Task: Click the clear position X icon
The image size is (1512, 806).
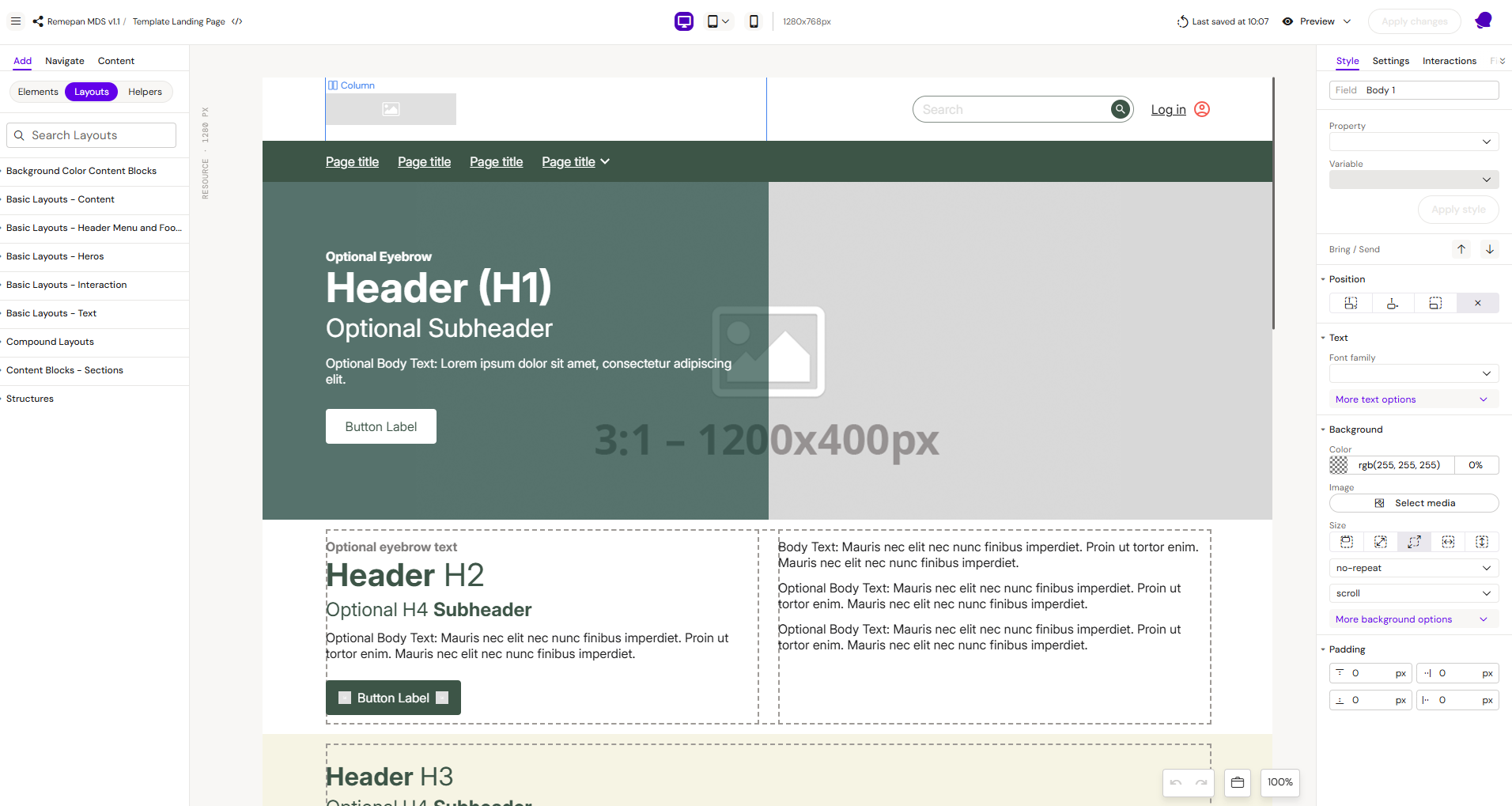Action: point(1477,303)
